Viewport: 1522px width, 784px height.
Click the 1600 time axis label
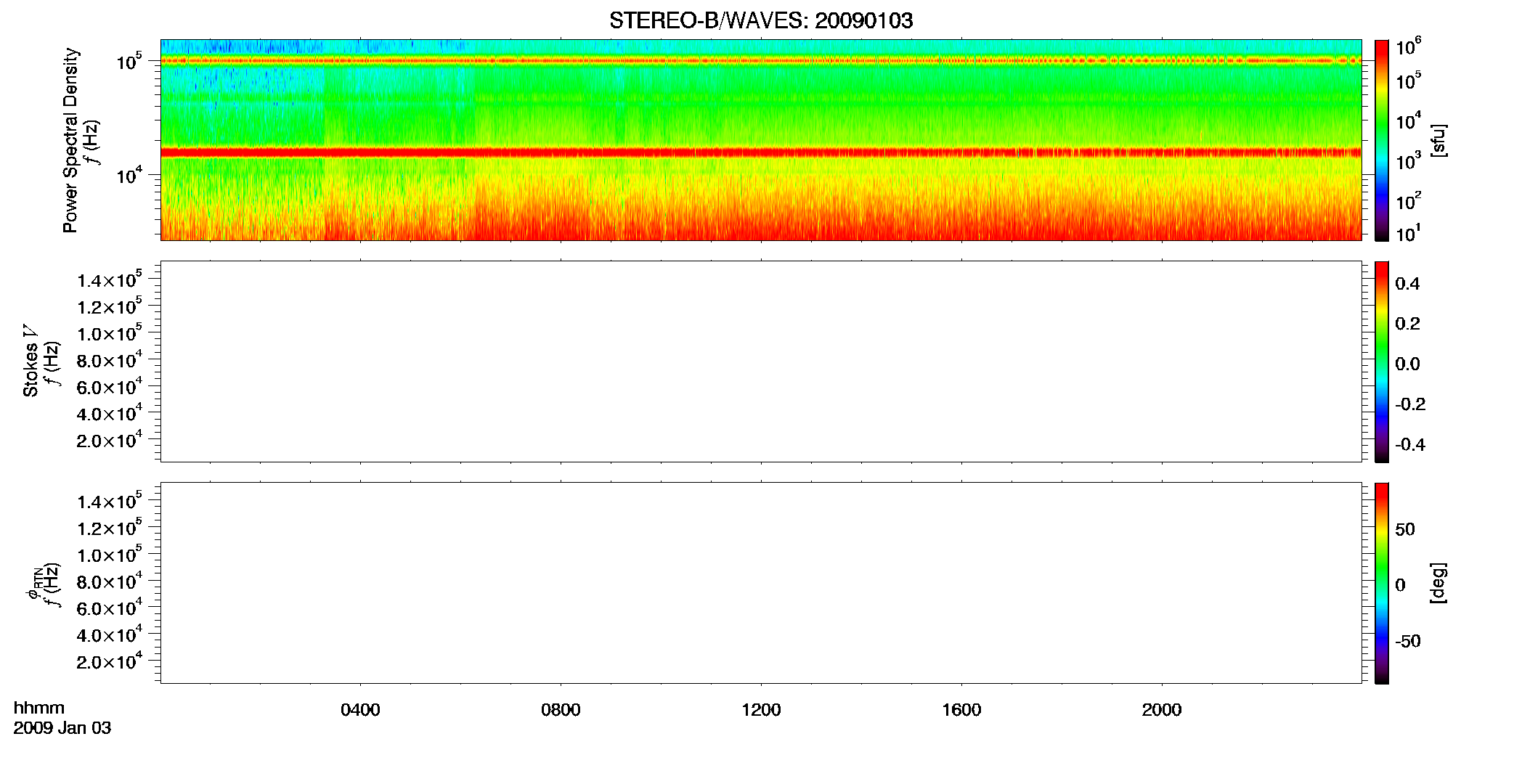(x=961, y=710)
